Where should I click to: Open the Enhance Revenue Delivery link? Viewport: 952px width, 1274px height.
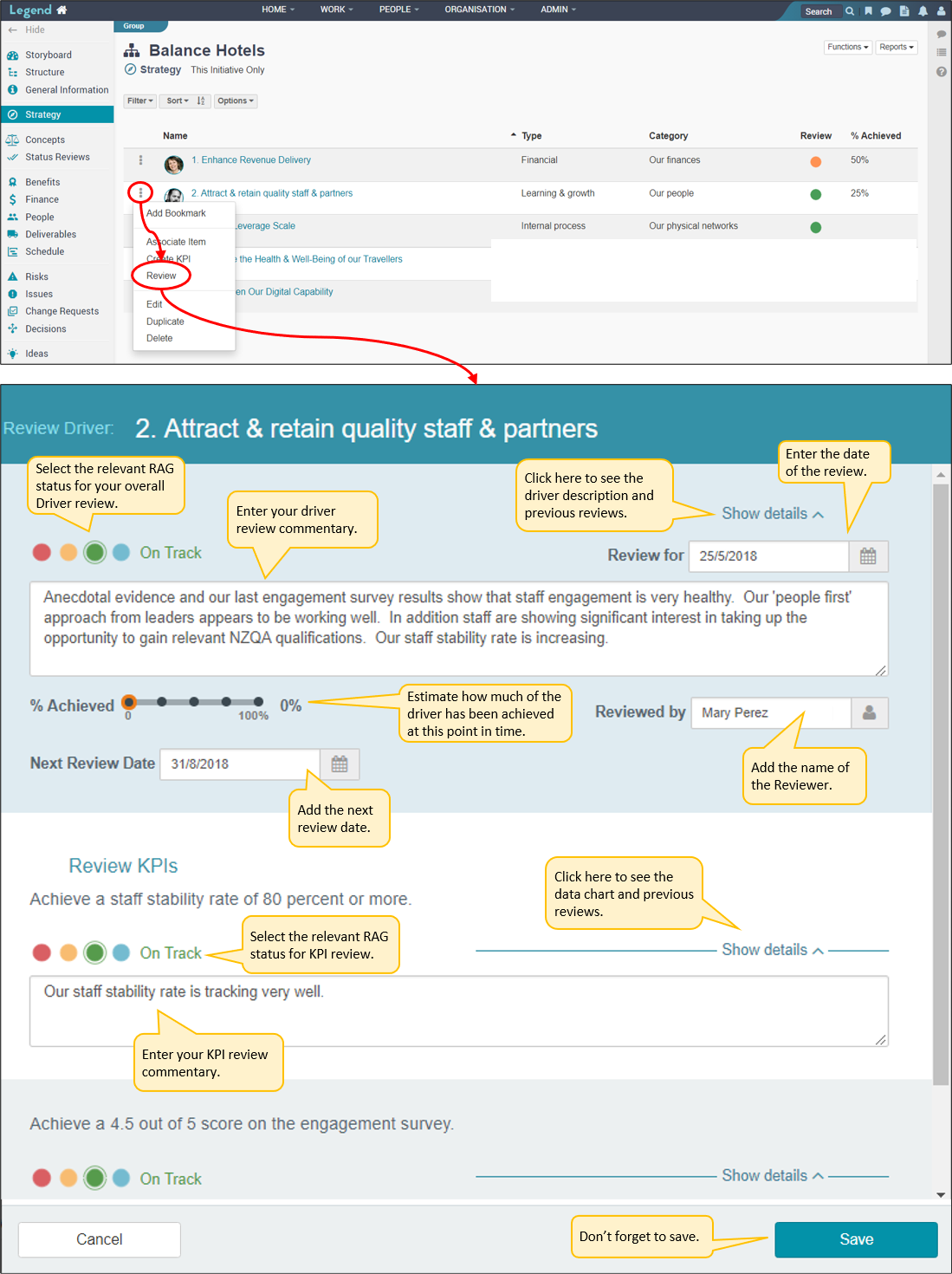251,160
